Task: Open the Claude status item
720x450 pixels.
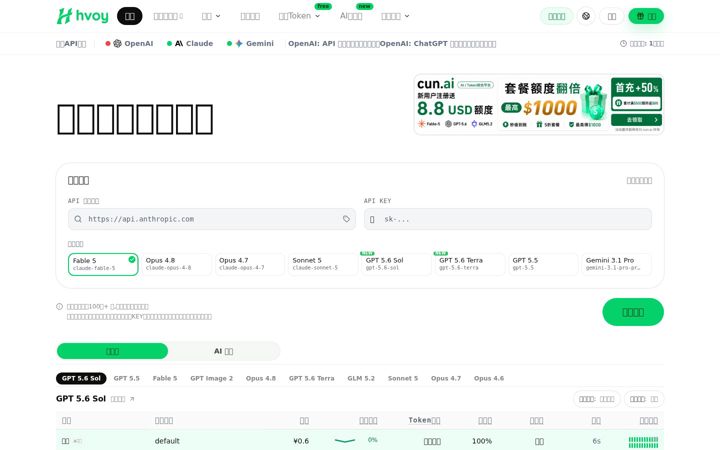Action: [x=190, y=44]
